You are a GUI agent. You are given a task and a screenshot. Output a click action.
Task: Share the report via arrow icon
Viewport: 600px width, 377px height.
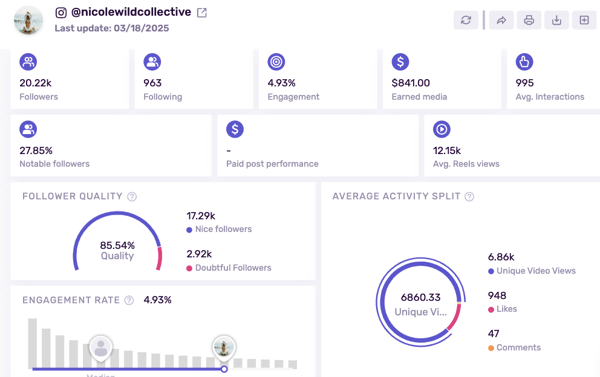(x=501, y=20)
